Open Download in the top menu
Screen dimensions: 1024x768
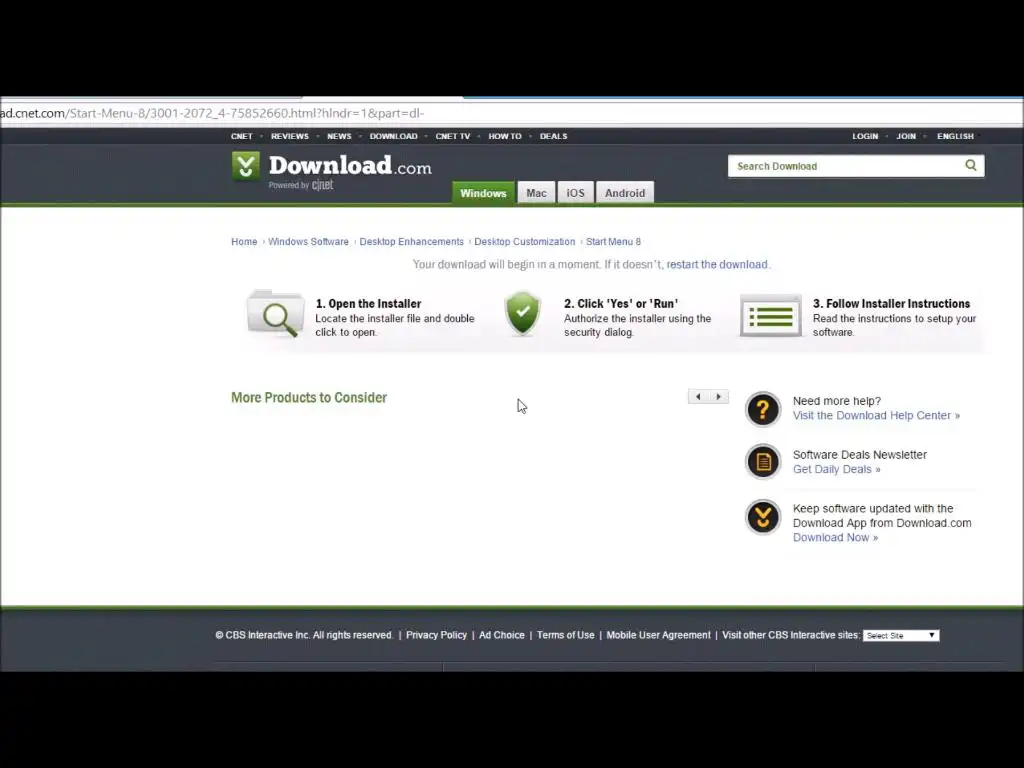coord(393,136)
